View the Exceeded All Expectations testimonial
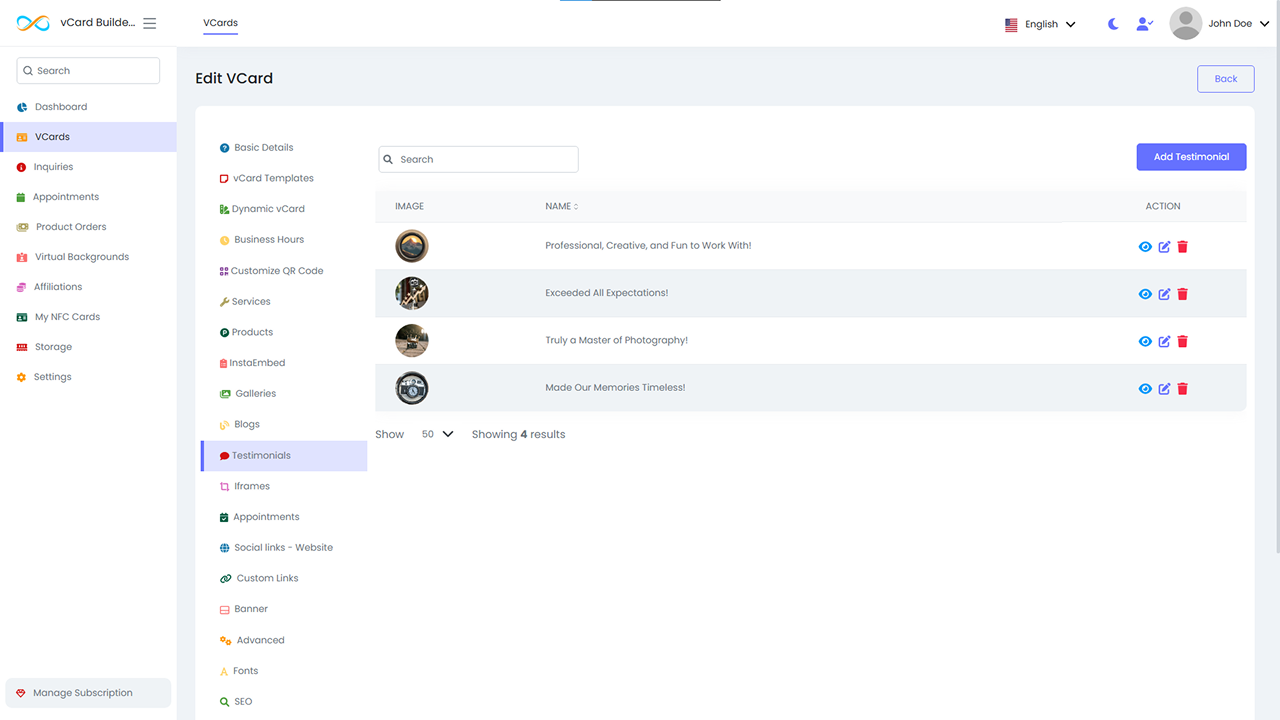Screen dimensions: 1280x720 tap(1145, 294)
